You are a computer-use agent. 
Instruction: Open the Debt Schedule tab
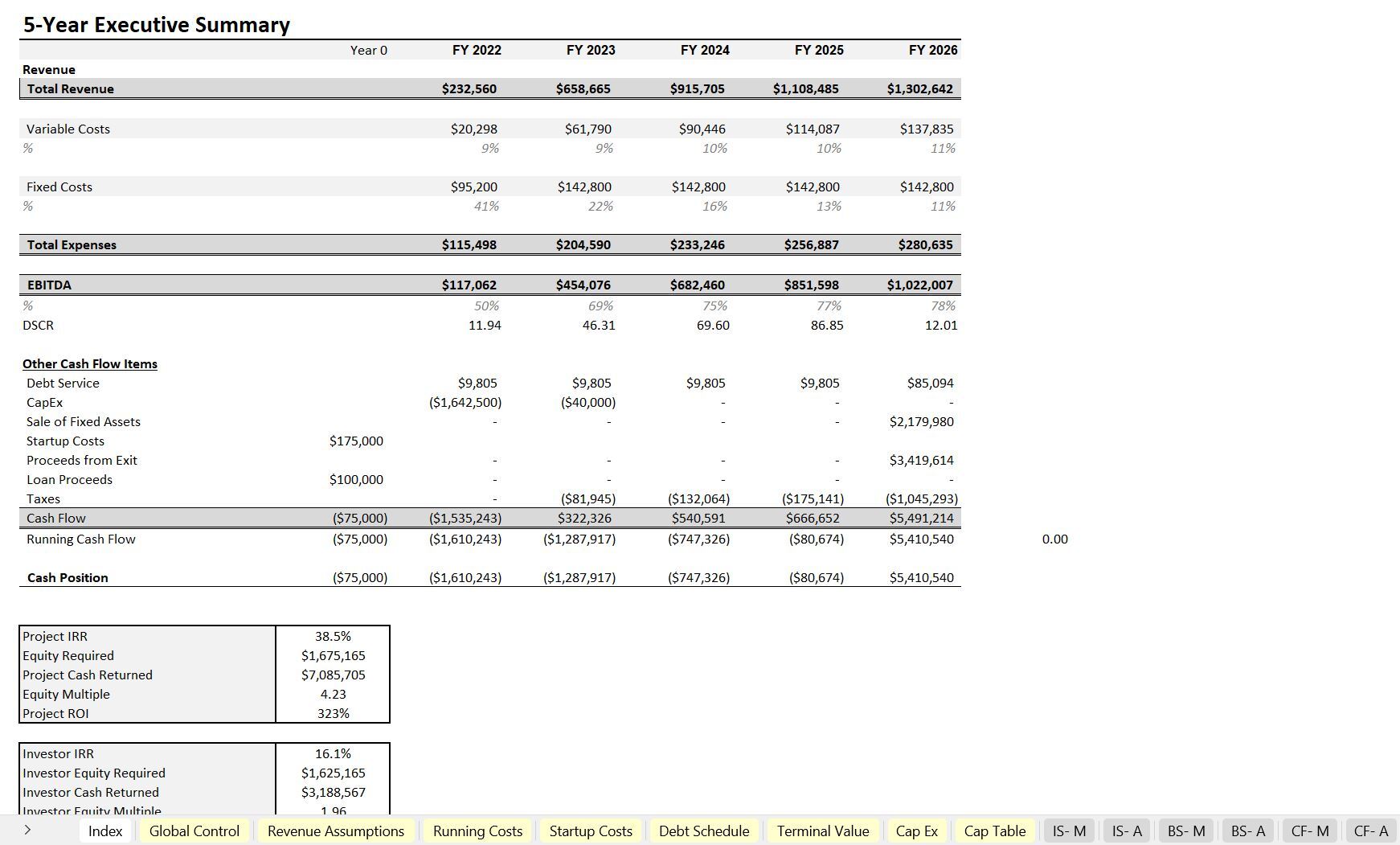click(x=704, y=831)
